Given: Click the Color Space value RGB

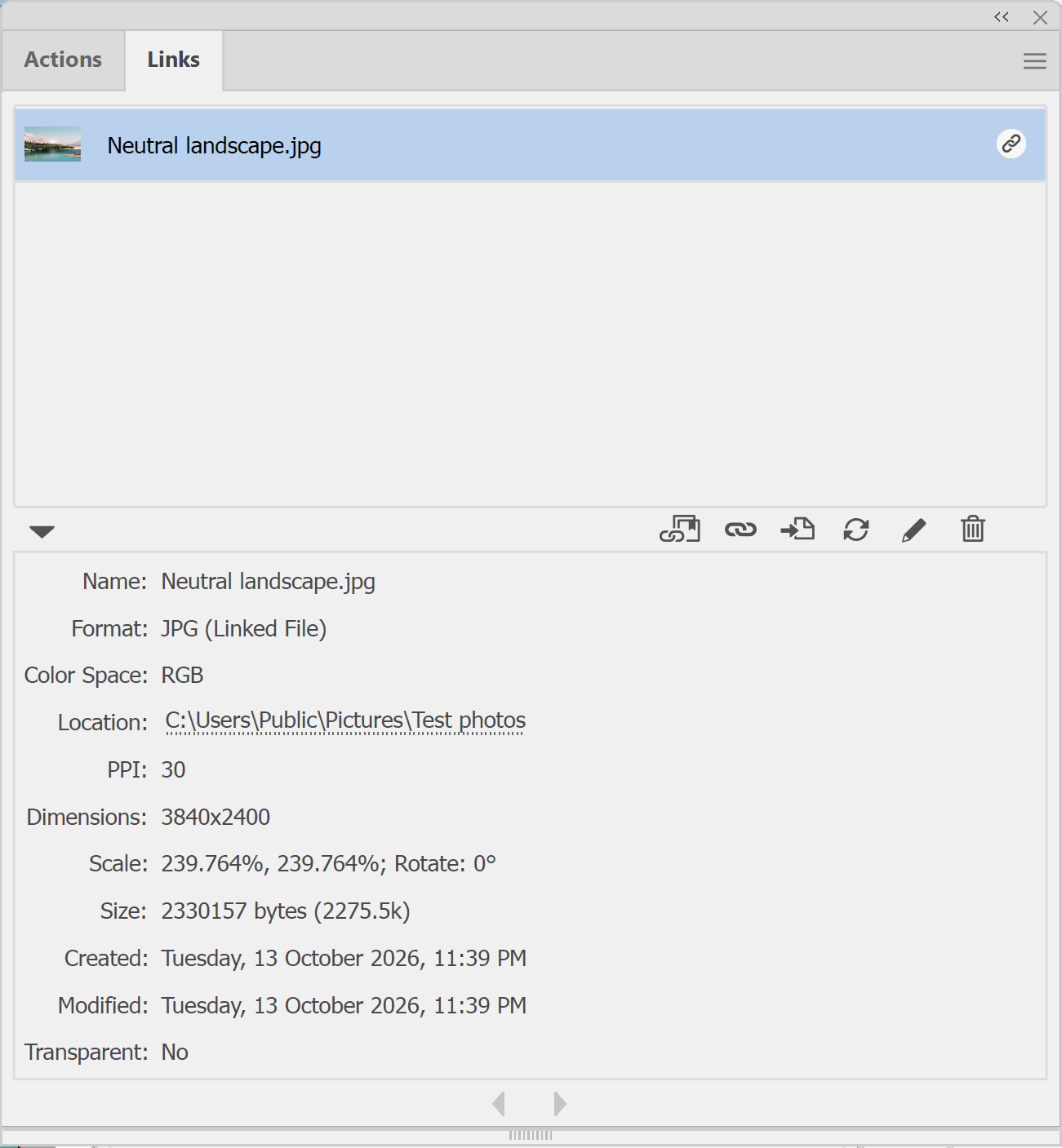Looking at the screenshot, I should click(x=182, y=676).
